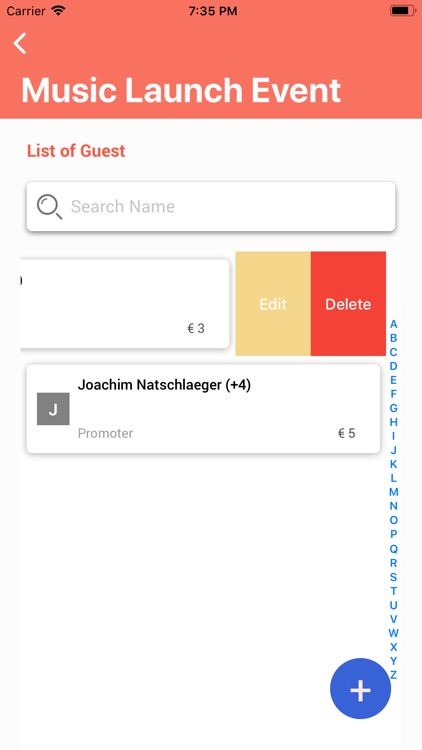Tap the magnifying glass search icon
Viewport: 422px width, 750px height.
tap(49, 207)
